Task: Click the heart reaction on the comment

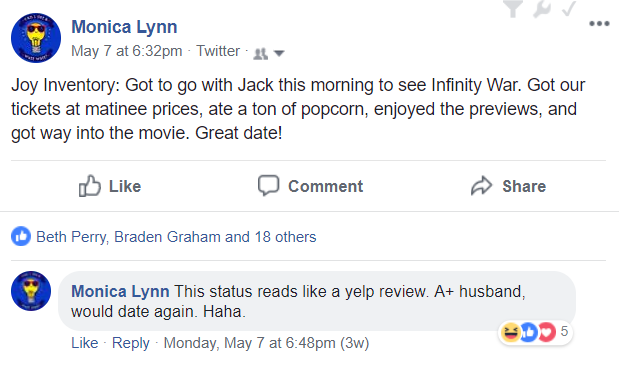Action: point(547,332)
